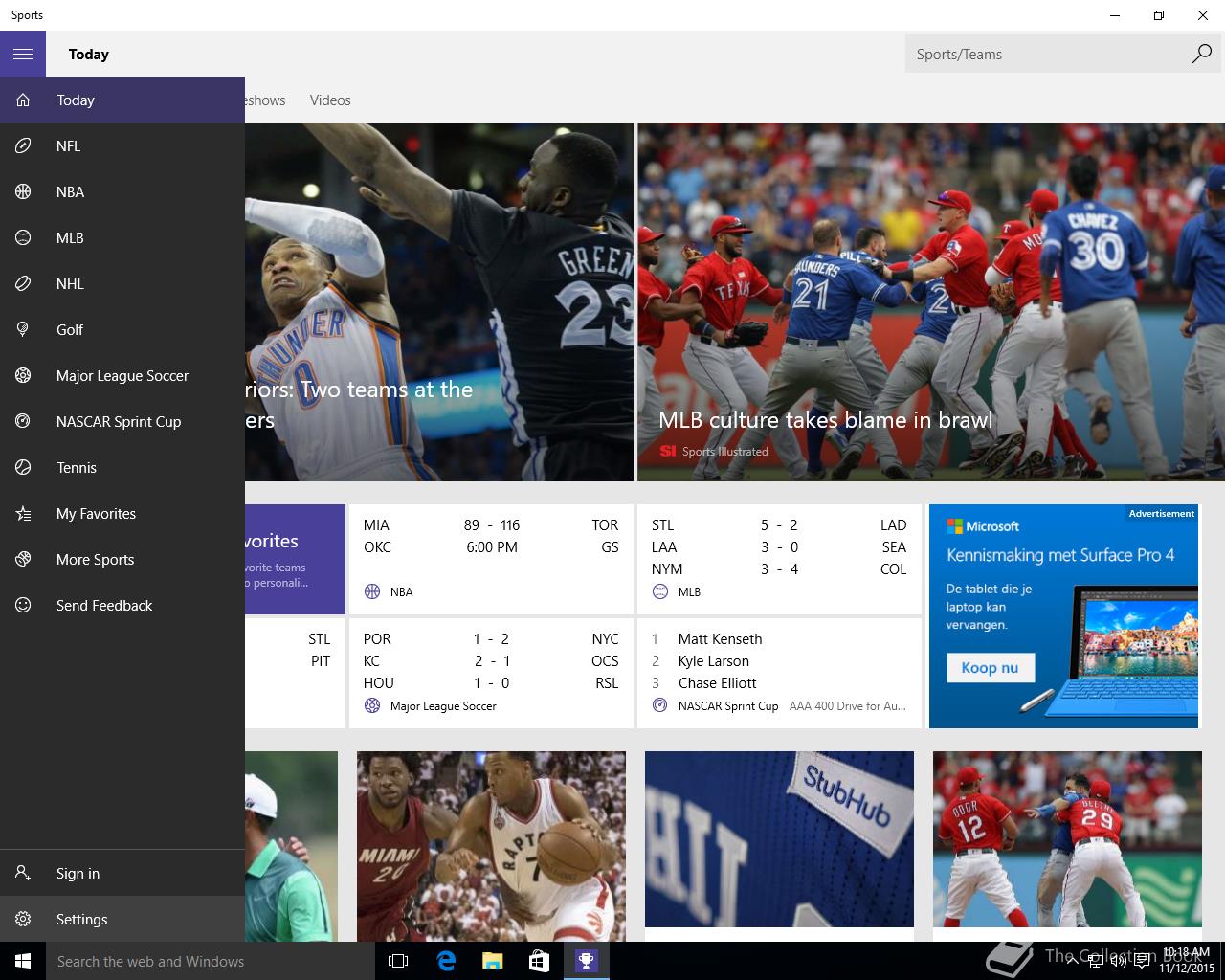The height and width of the screenshot is (980, 1225).
Task: Click the STL 5 - 2 LAD score
Action: pos(779,524)
